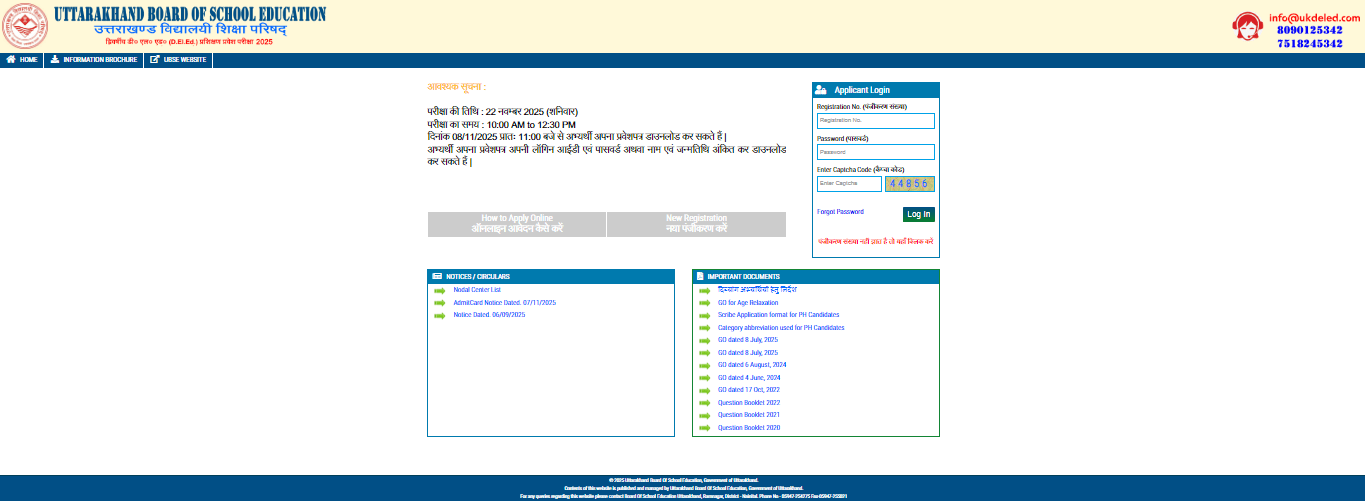The height and width of the screenshot is (501, 1365).
Task: Open Category abbreviation used for PH Candidates
Action: point(781,328)
